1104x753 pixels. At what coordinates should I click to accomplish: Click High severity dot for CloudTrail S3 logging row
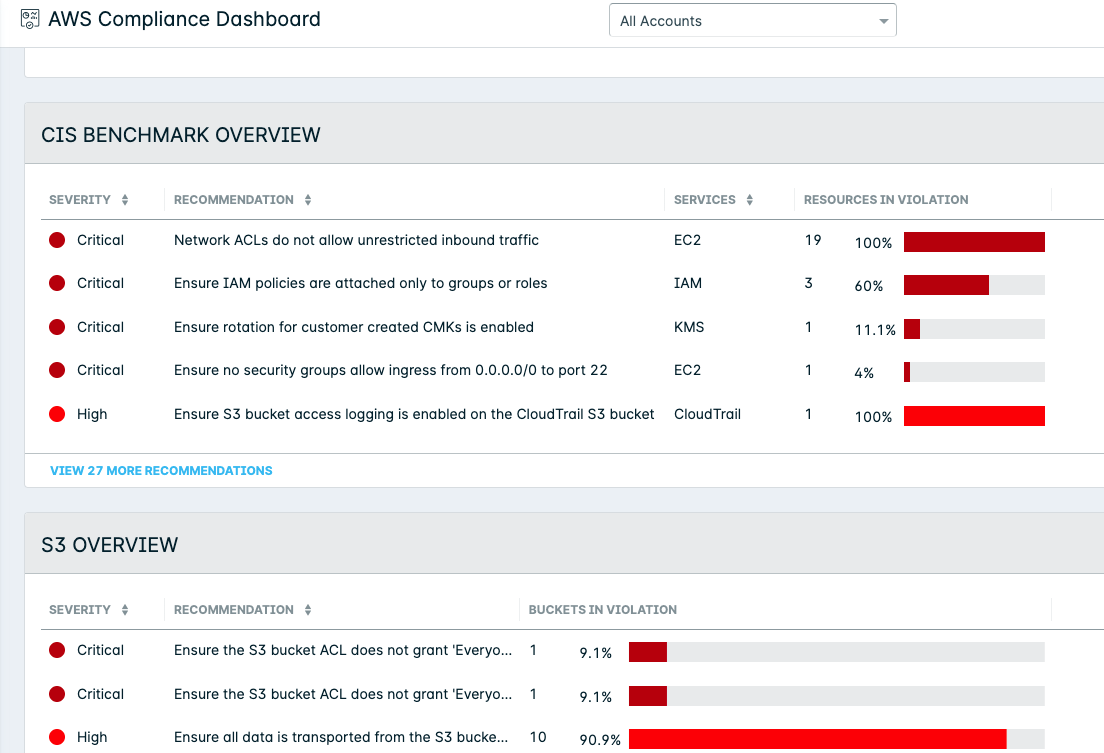point(57,414)
